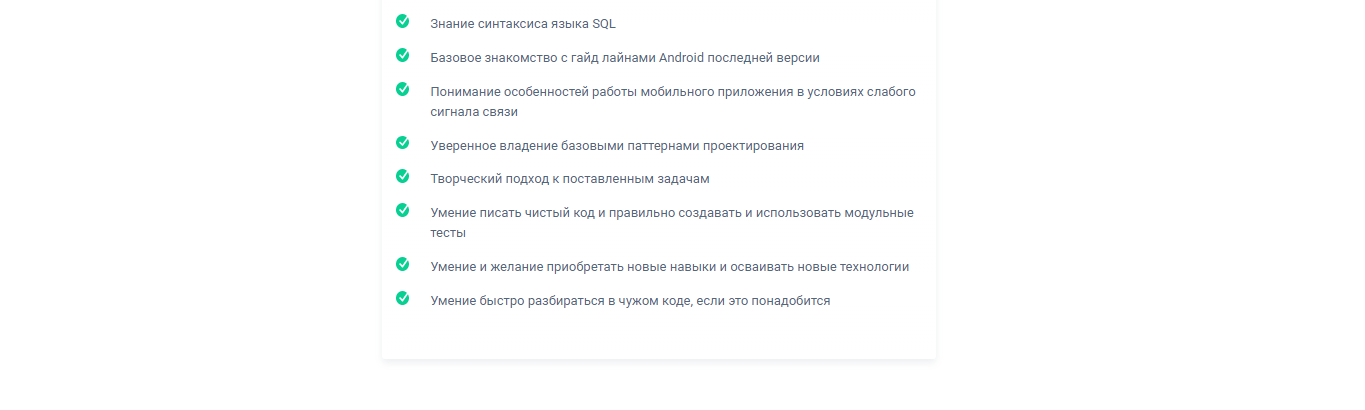Viewport: 1365px width, 410px height.
Task: Click "Уверенное владение базовыми паттернами проектирования" text
Action: click(x=617, y=146)
